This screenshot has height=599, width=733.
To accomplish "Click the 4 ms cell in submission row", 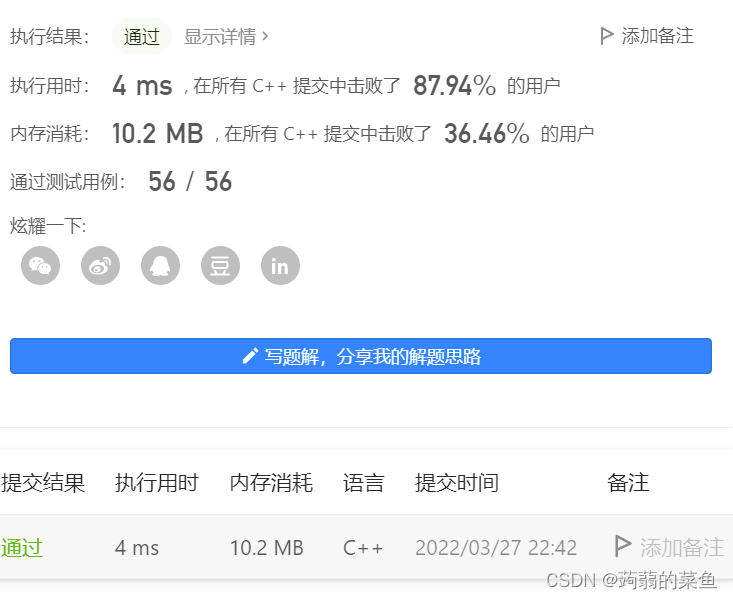I will pos(137,548).
